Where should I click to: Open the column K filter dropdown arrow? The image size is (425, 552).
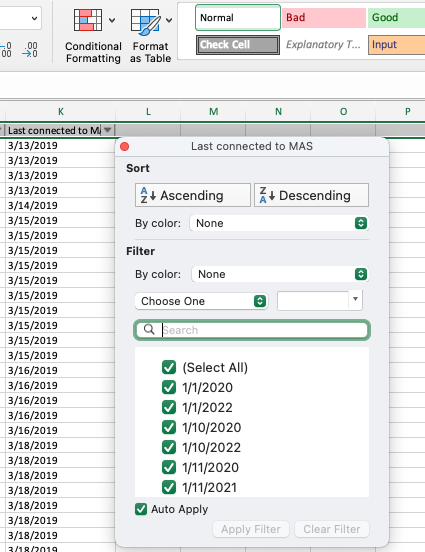108,130
